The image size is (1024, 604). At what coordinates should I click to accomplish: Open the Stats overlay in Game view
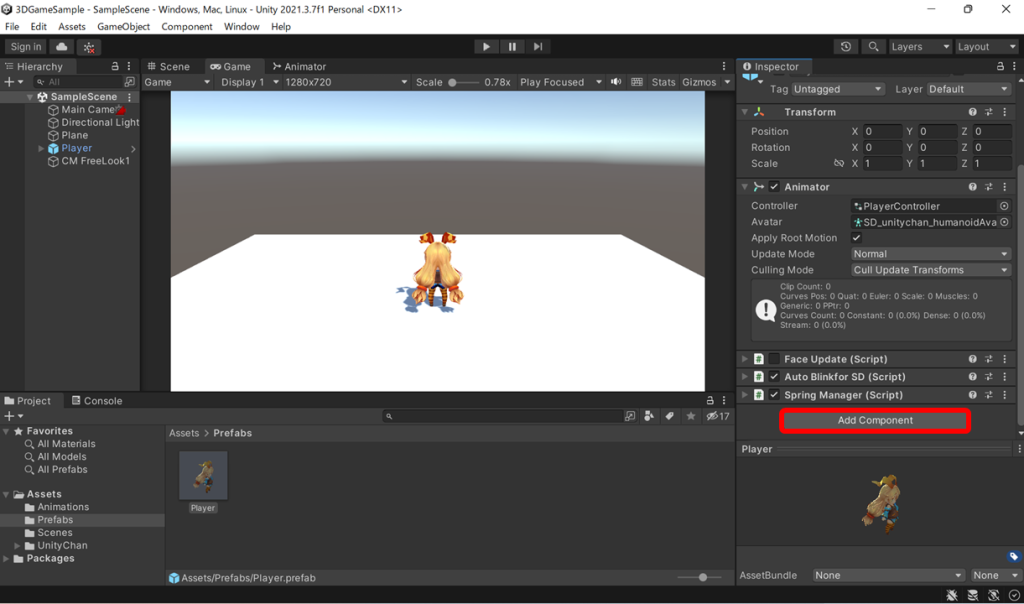[663, 82]
